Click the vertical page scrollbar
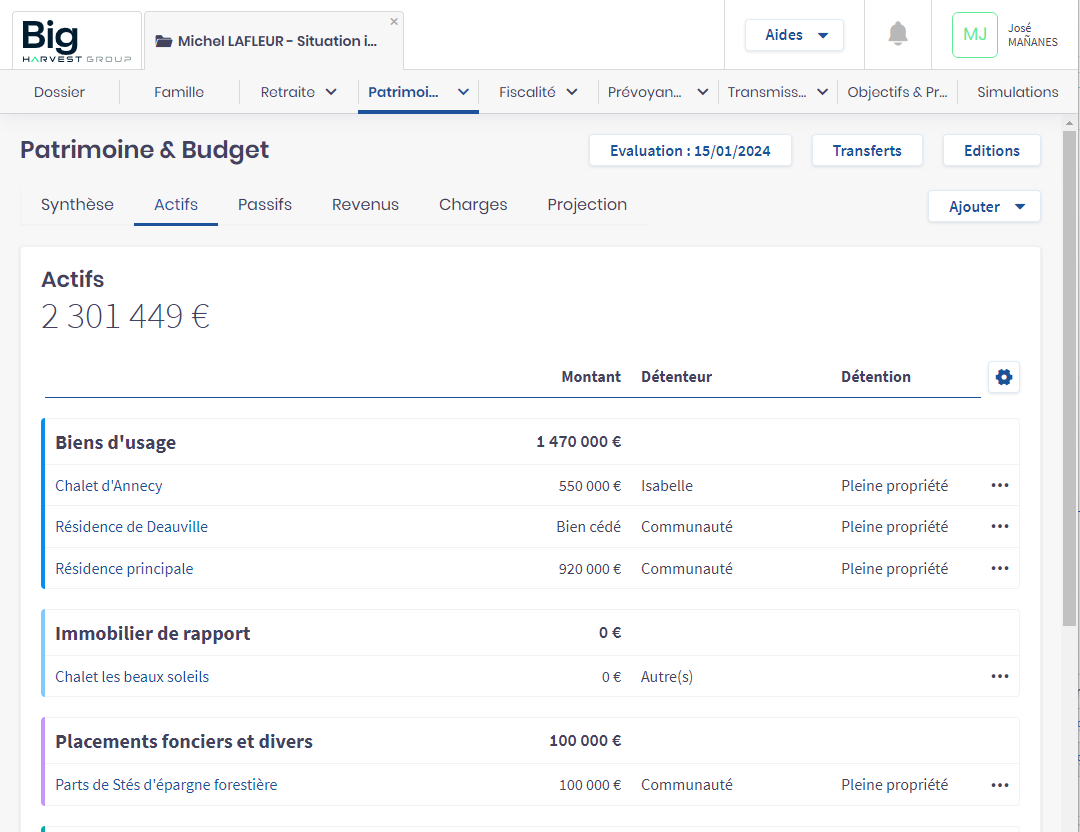 coord(1069,400)
